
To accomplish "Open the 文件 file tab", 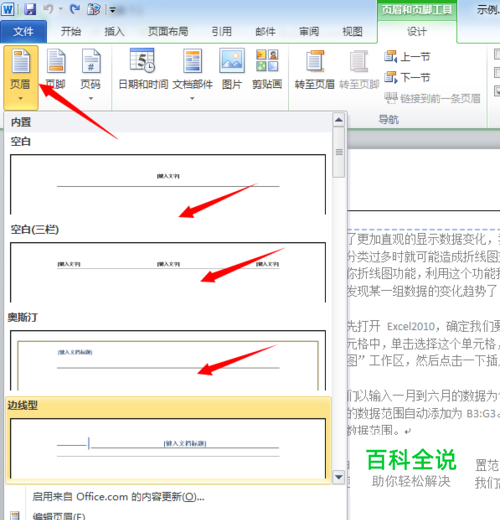I will [23, 31].
